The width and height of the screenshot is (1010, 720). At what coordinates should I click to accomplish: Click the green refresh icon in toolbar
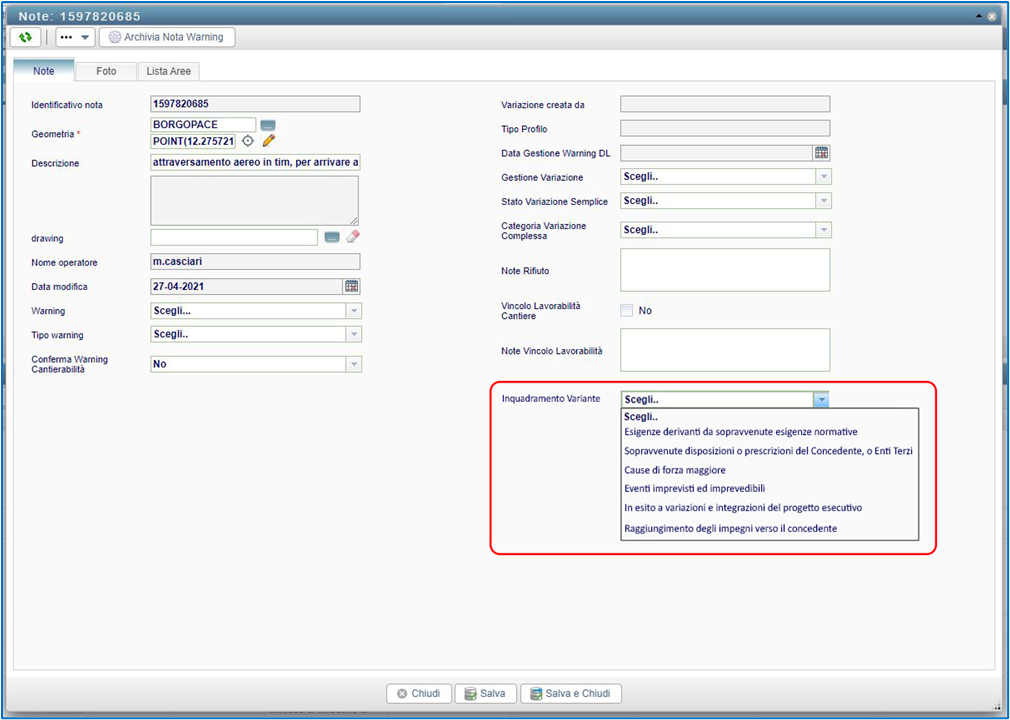tap(26, 37)
